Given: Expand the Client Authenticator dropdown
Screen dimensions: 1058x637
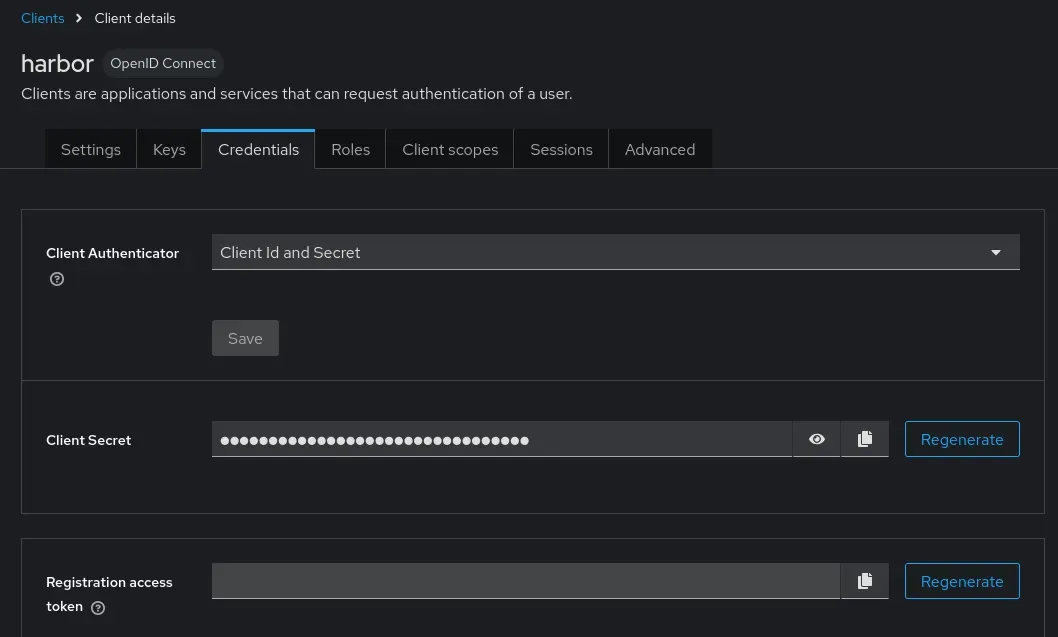Looking at the screenshot, I should 615,252.
